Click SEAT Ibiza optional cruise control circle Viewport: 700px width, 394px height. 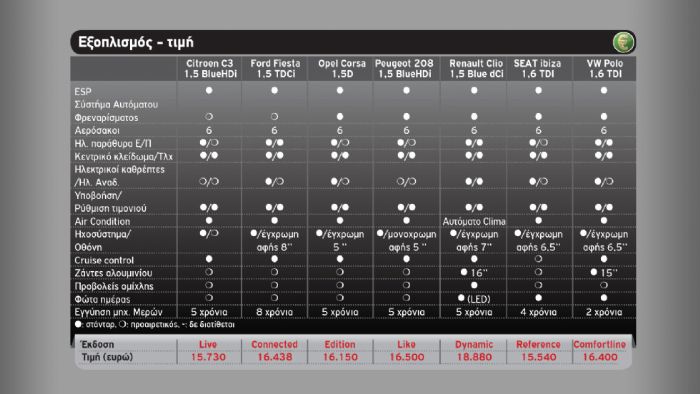[538, 259]
